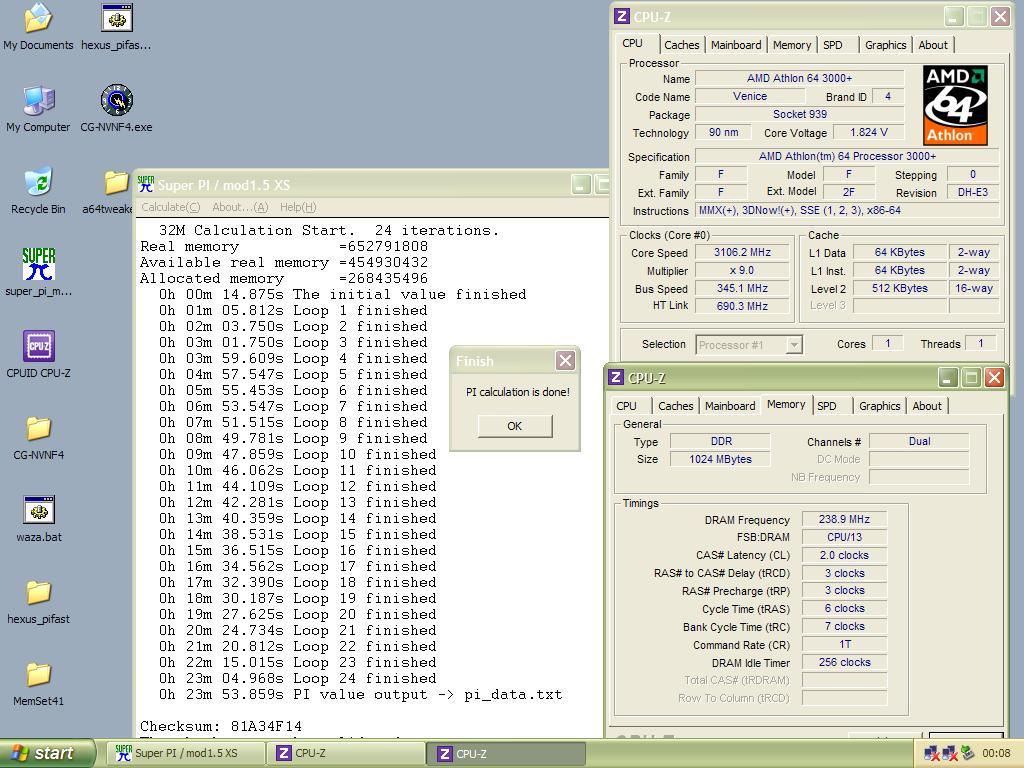Click the Core Voltage value 1.824 V
Viewport: 1024px width, 768px height.
click(869, 133)
